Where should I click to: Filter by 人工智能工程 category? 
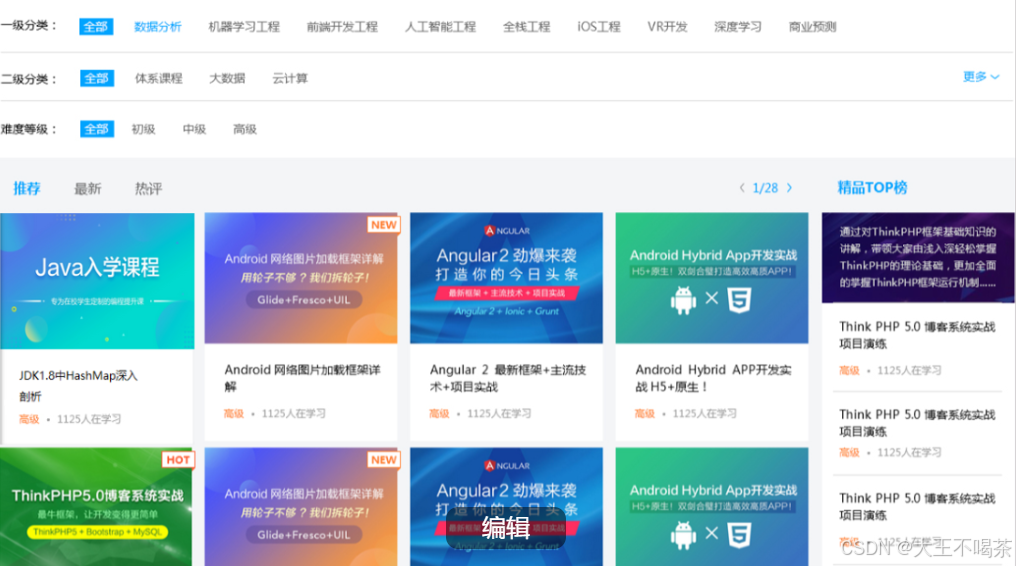441,27
